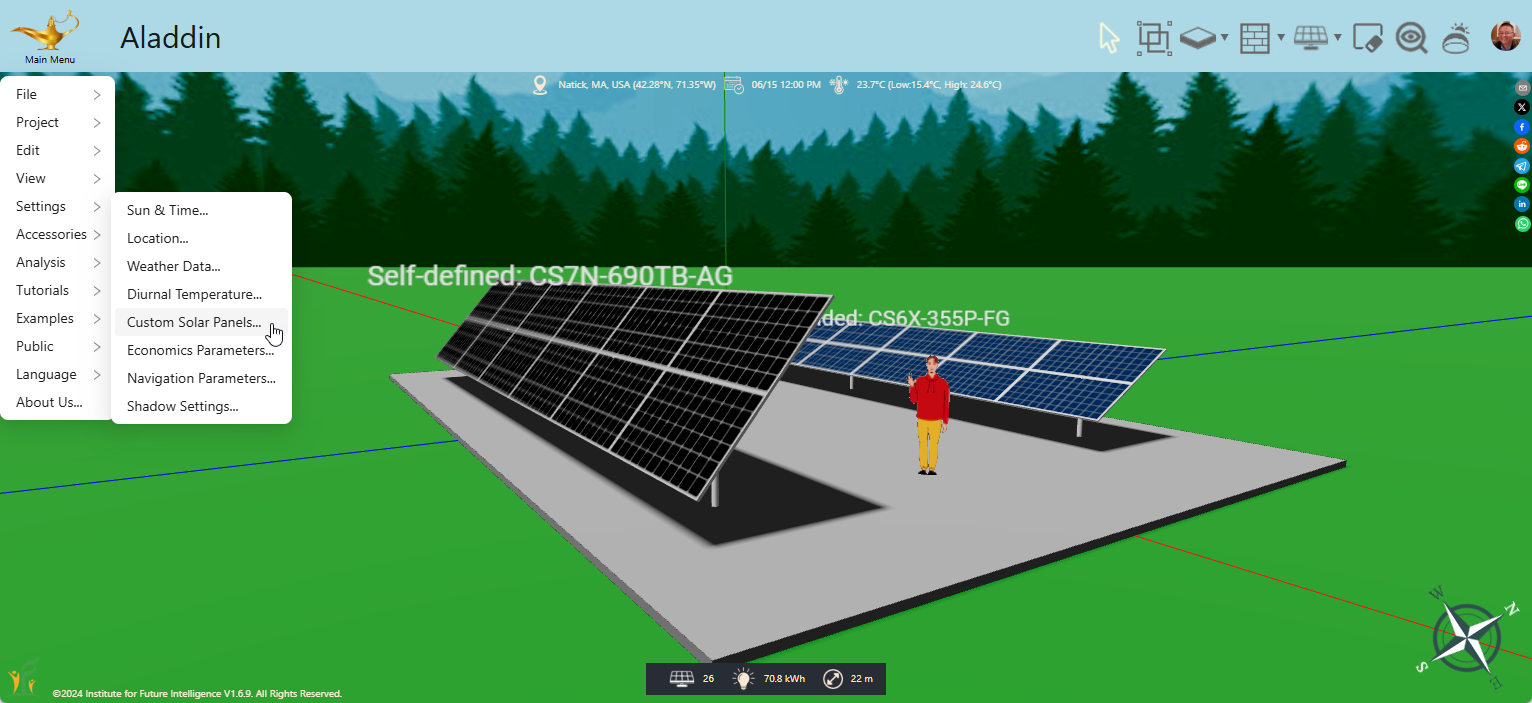Share on Telegram icon
The image size is (1532, 703).
click(1522, 166)
